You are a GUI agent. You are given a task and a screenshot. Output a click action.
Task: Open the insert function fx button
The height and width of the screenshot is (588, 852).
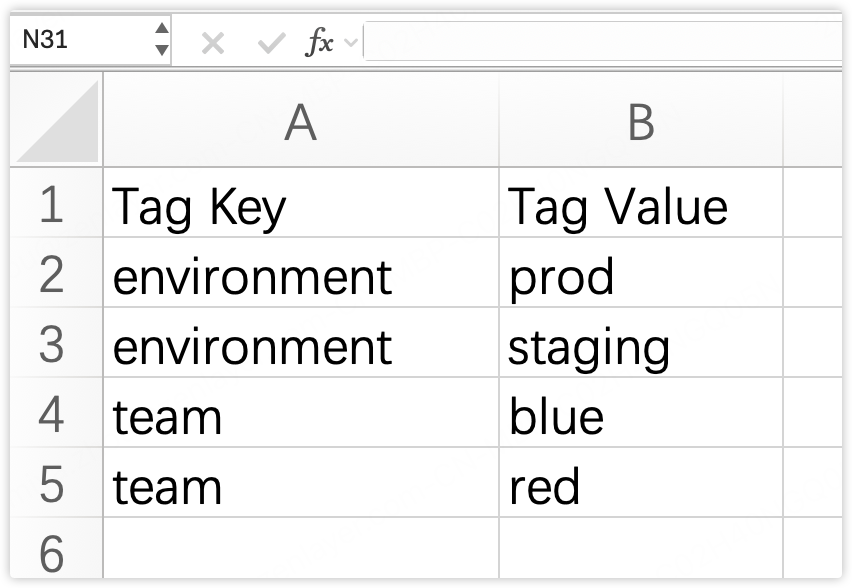coord(319,43)
